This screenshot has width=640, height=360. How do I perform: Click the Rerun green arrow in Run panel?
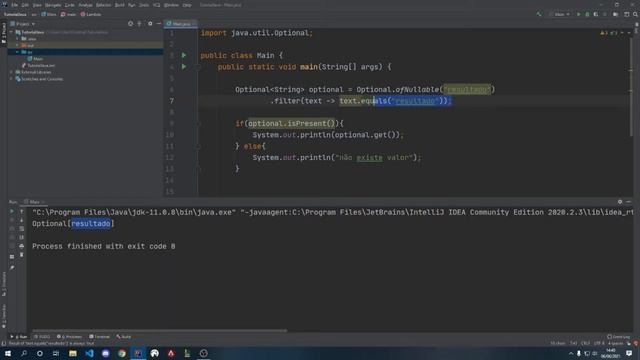[x=12, y=211]
